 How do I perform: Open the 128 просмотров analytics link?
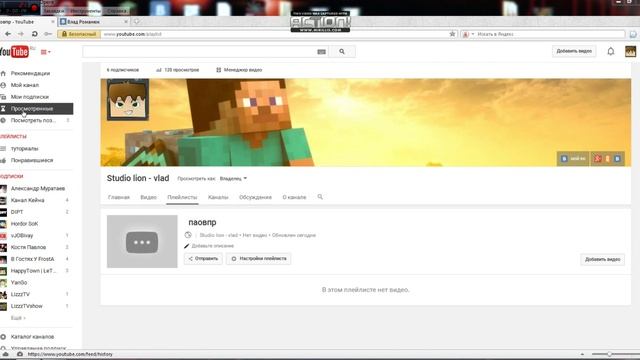[178, 70]
